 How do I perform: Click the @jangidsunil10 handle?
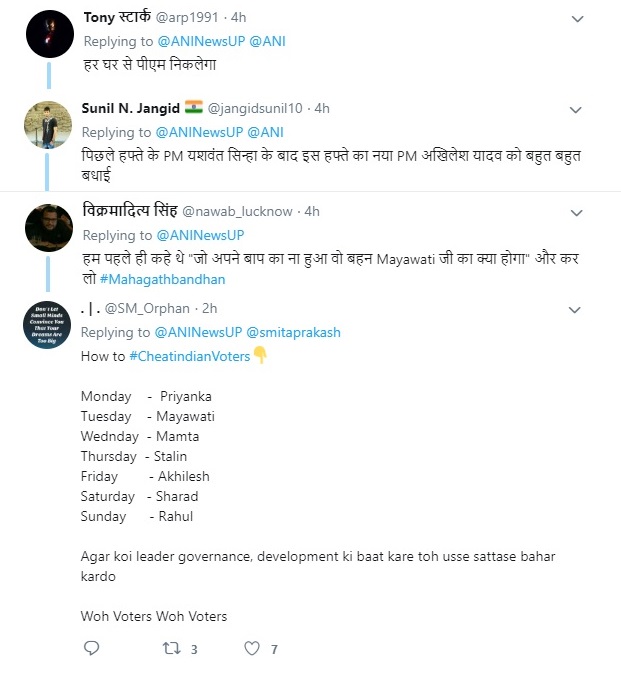tap(255, 107)
